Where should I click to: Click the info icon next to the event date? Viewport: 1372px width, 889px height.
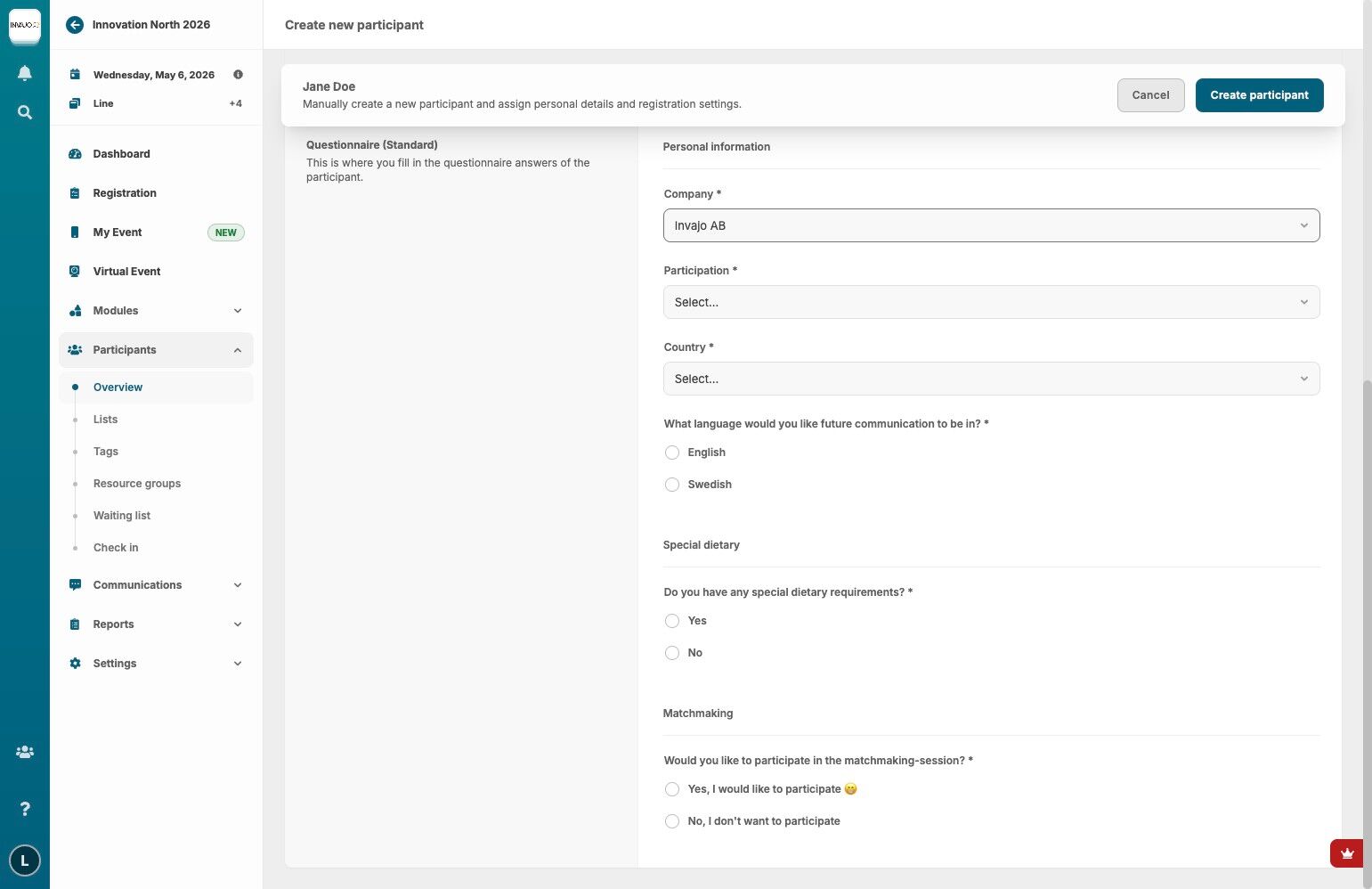(x=238, y=75)
